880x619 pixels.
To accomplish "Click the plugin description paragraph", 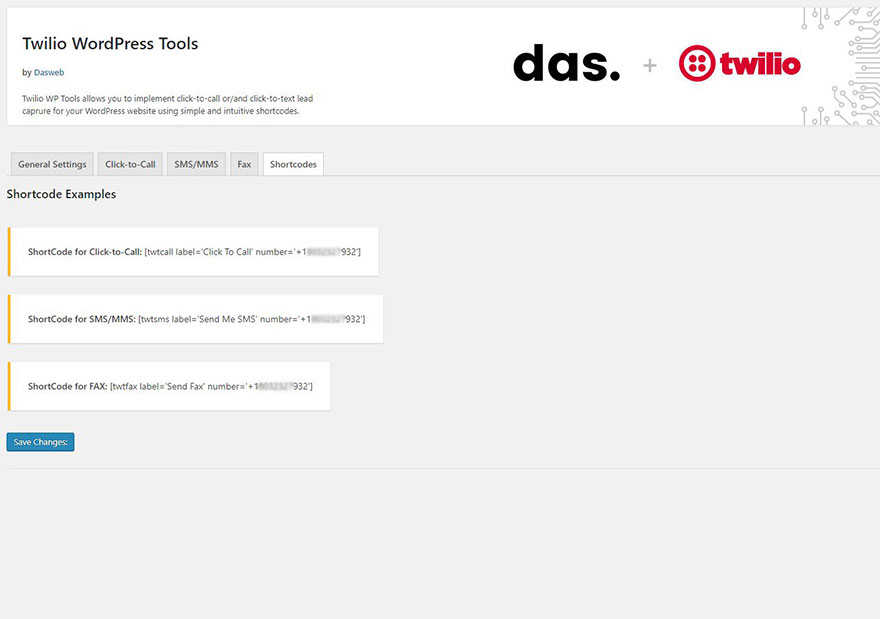I will pos(168,105).
